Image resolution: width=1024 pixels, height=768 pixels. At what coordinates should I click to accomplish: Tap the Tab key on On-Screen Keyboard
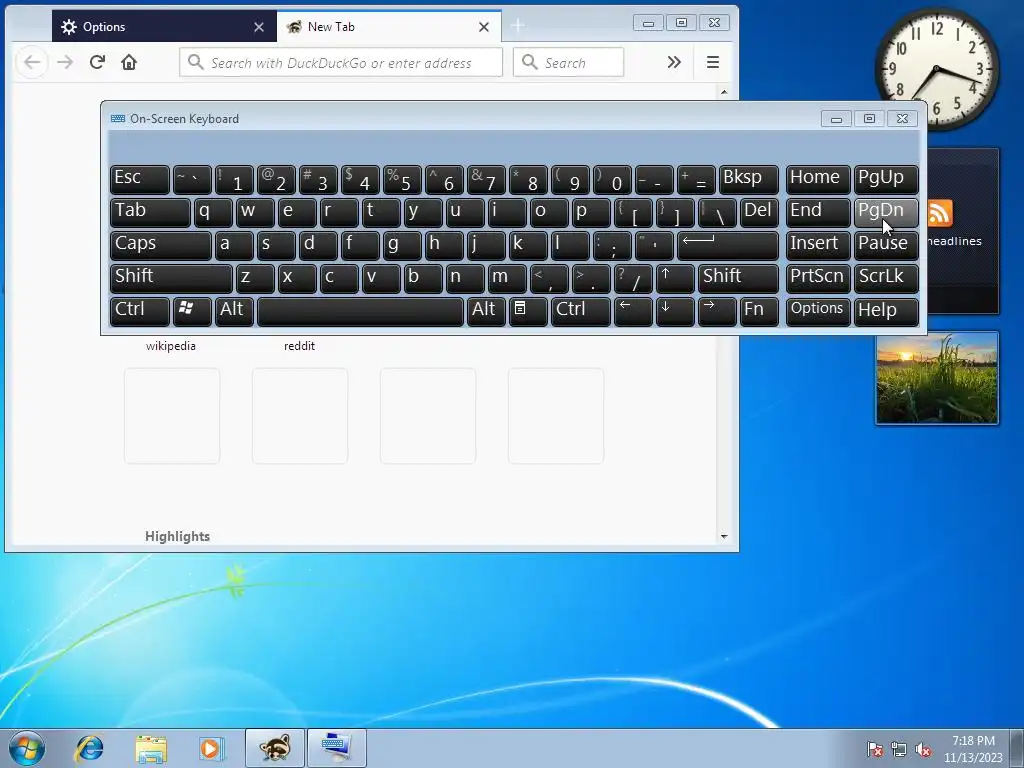point(150,212)
